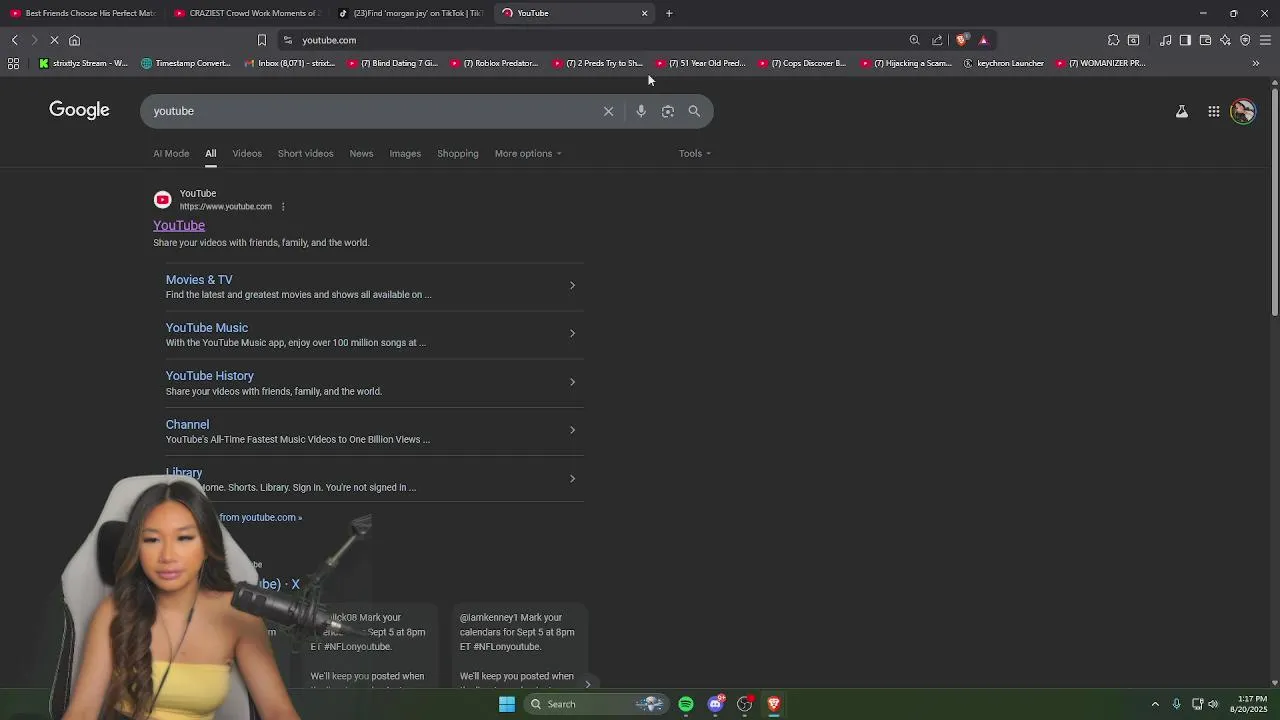Switch to the TikTok morgan jay tab
This screenshot has width=1280, height=720.
[x=410, y=13]
